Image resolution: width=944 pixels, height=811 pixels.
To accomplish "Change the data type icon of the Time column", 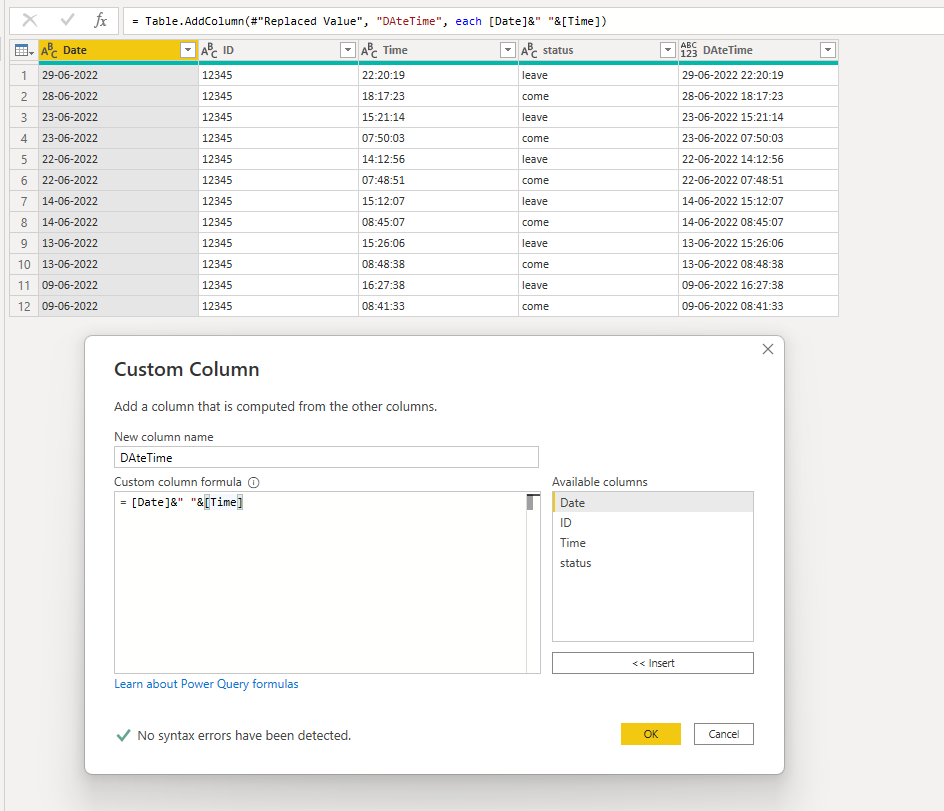I will point(369,51).
